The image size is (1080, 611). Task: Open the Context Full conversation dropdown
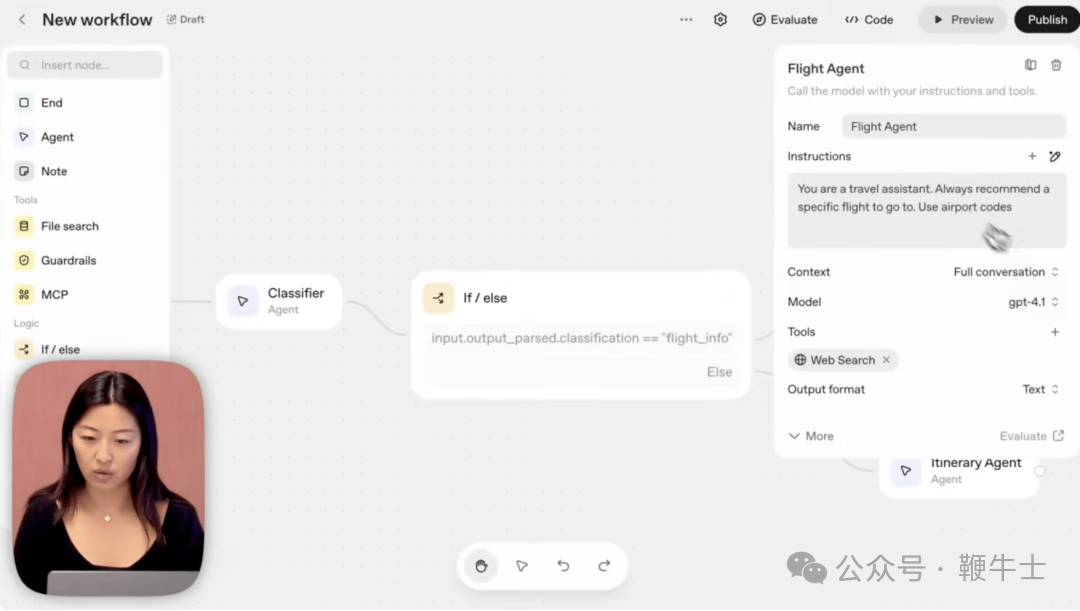(1006, 272)
